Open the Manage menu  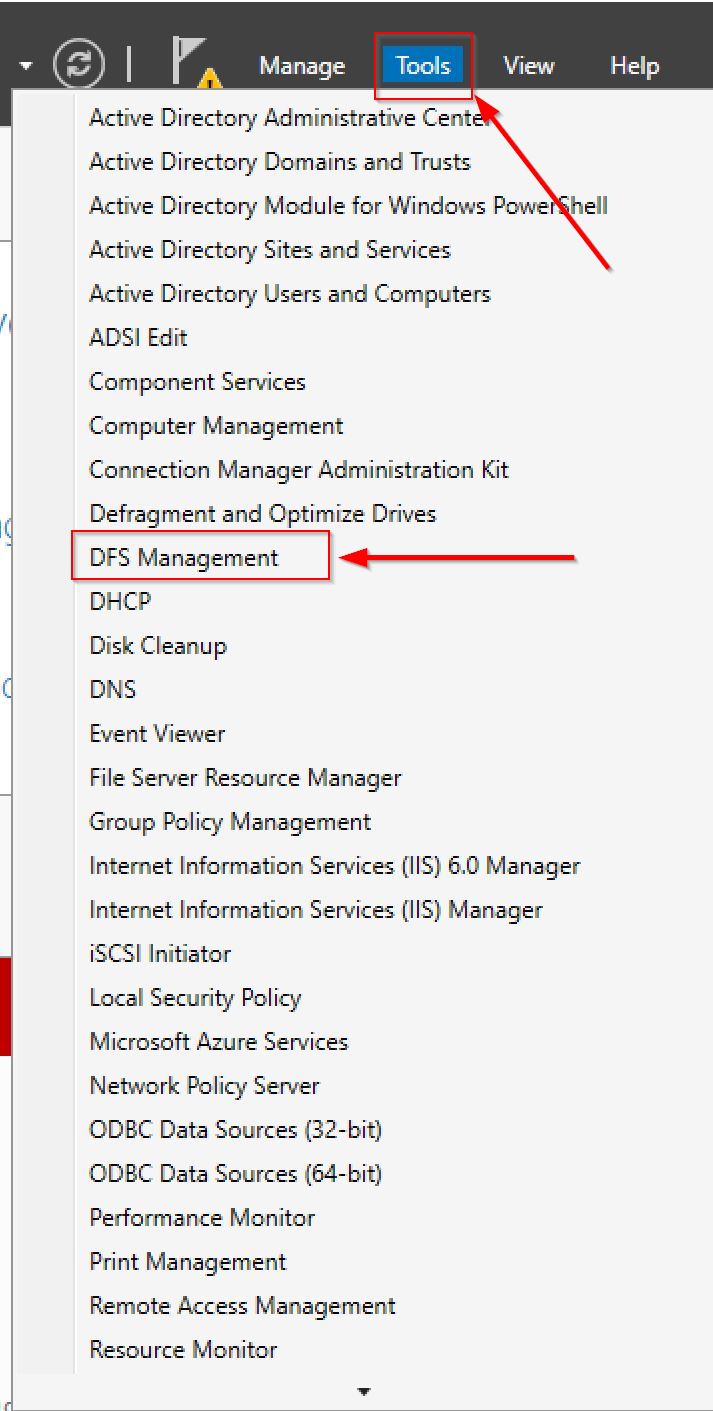point(301,64)
